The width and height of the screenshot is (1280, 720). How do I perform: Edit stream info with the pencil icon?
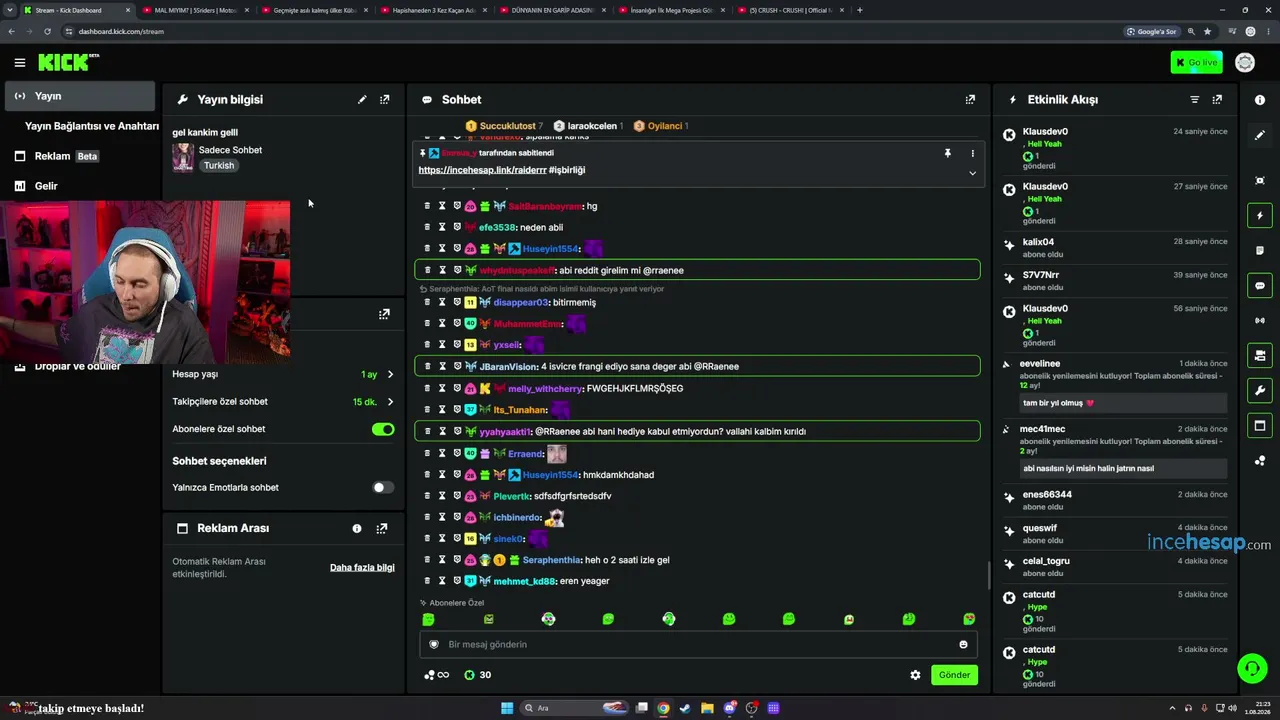362,100
